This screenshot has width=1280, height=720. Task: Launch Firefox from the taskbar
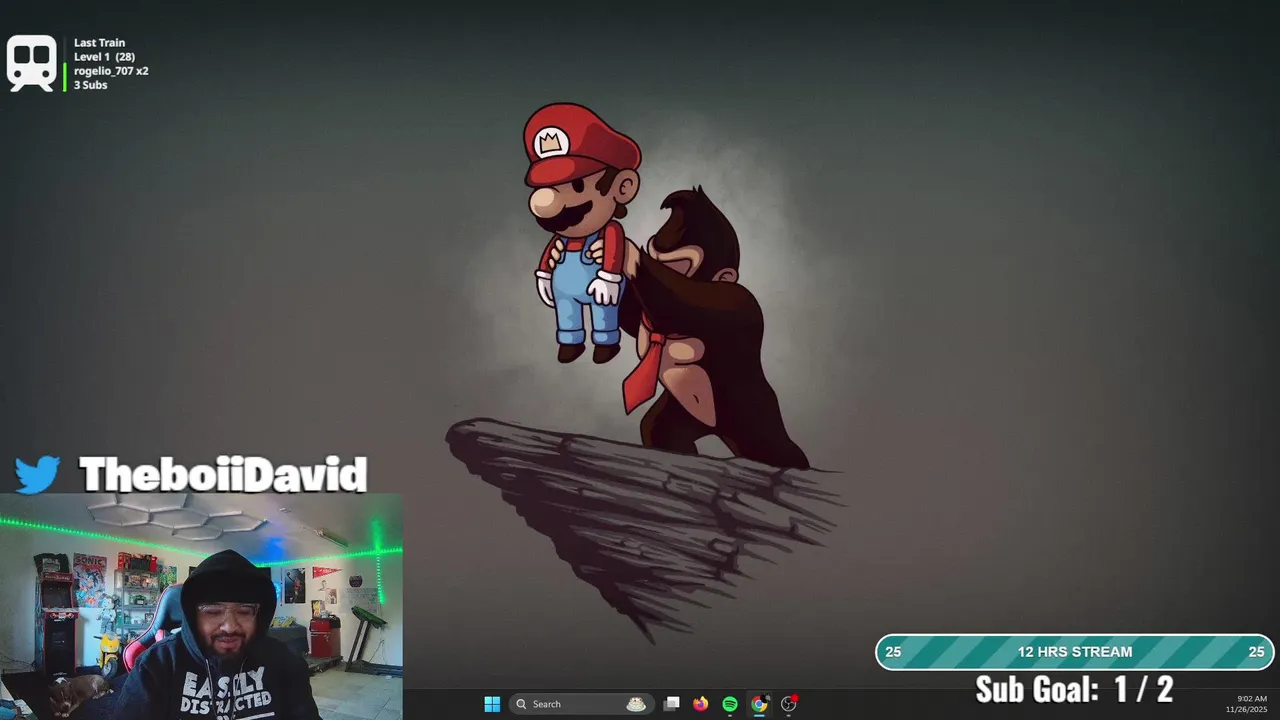click(701, 704)
